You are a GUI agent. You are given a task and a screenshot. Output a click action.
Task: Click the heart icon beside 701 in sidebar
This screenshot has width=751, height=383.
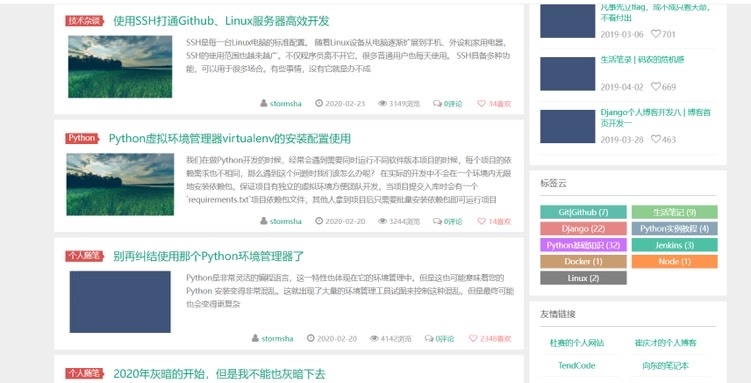pos(656,34)
